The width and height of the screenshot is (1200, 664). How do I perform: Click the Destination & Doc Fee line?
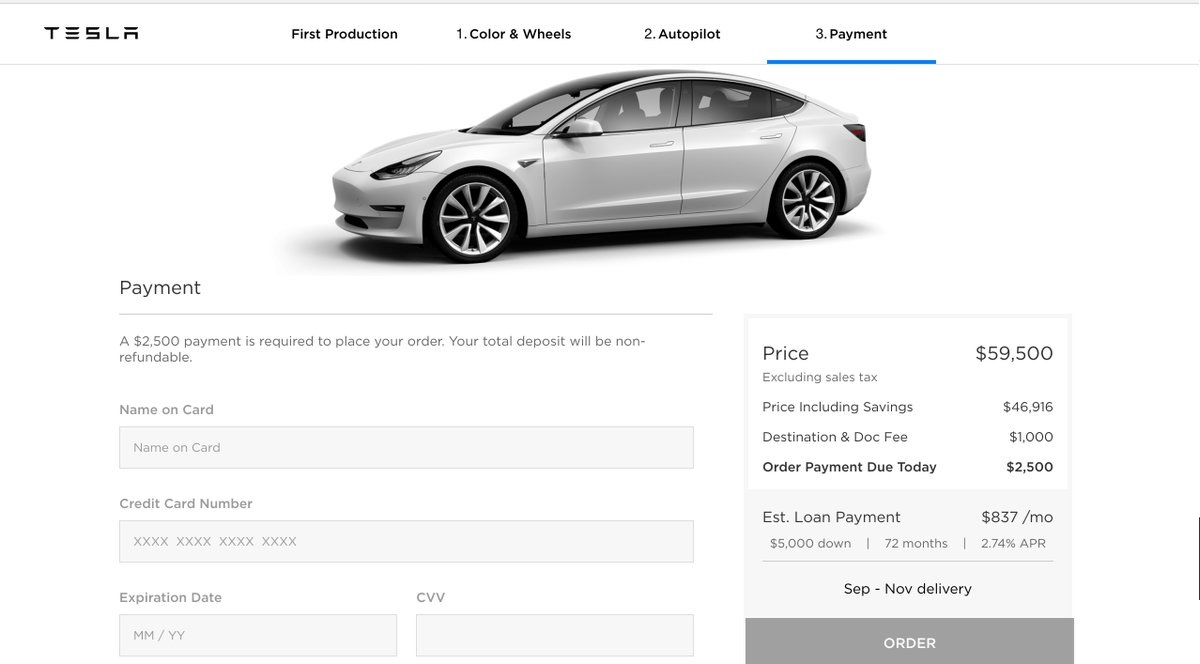pos(907,437)
